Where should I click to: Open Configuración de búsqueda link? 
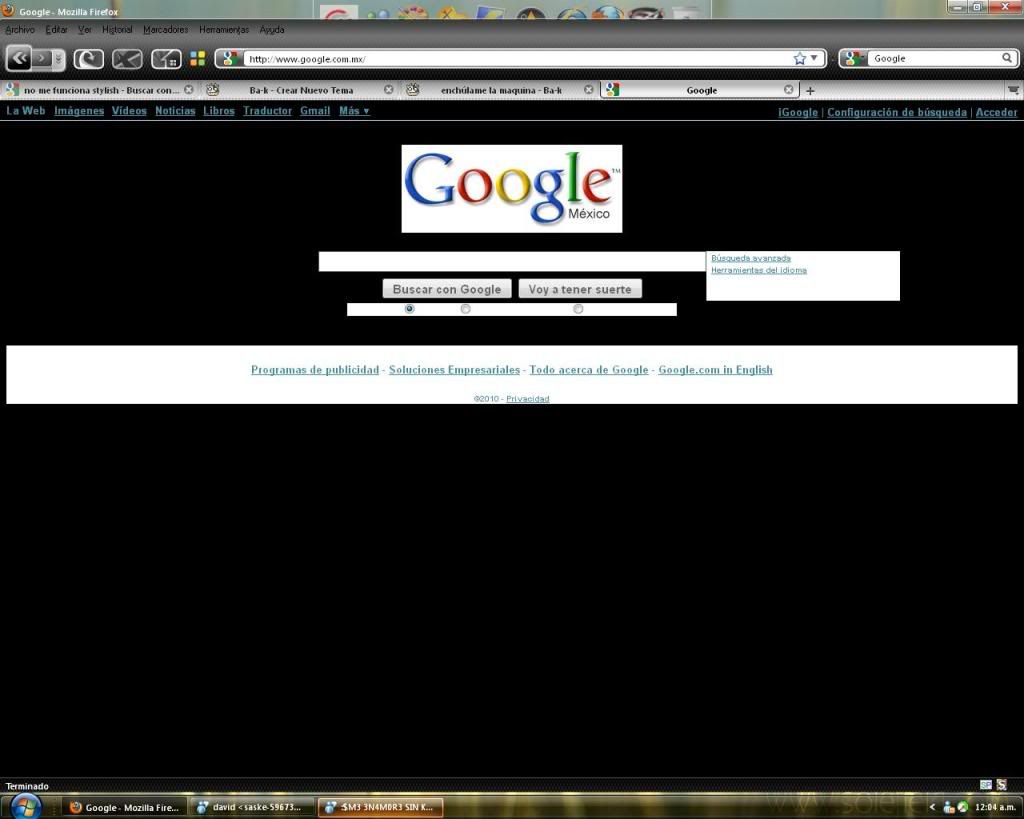pos(897,112)
